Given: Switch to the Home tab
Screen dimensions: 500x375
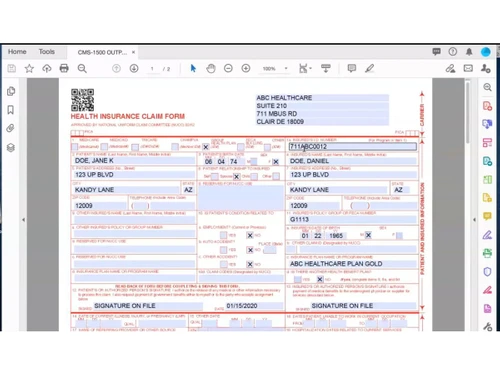Looking at the screenshot, I should tap(17, 52).
